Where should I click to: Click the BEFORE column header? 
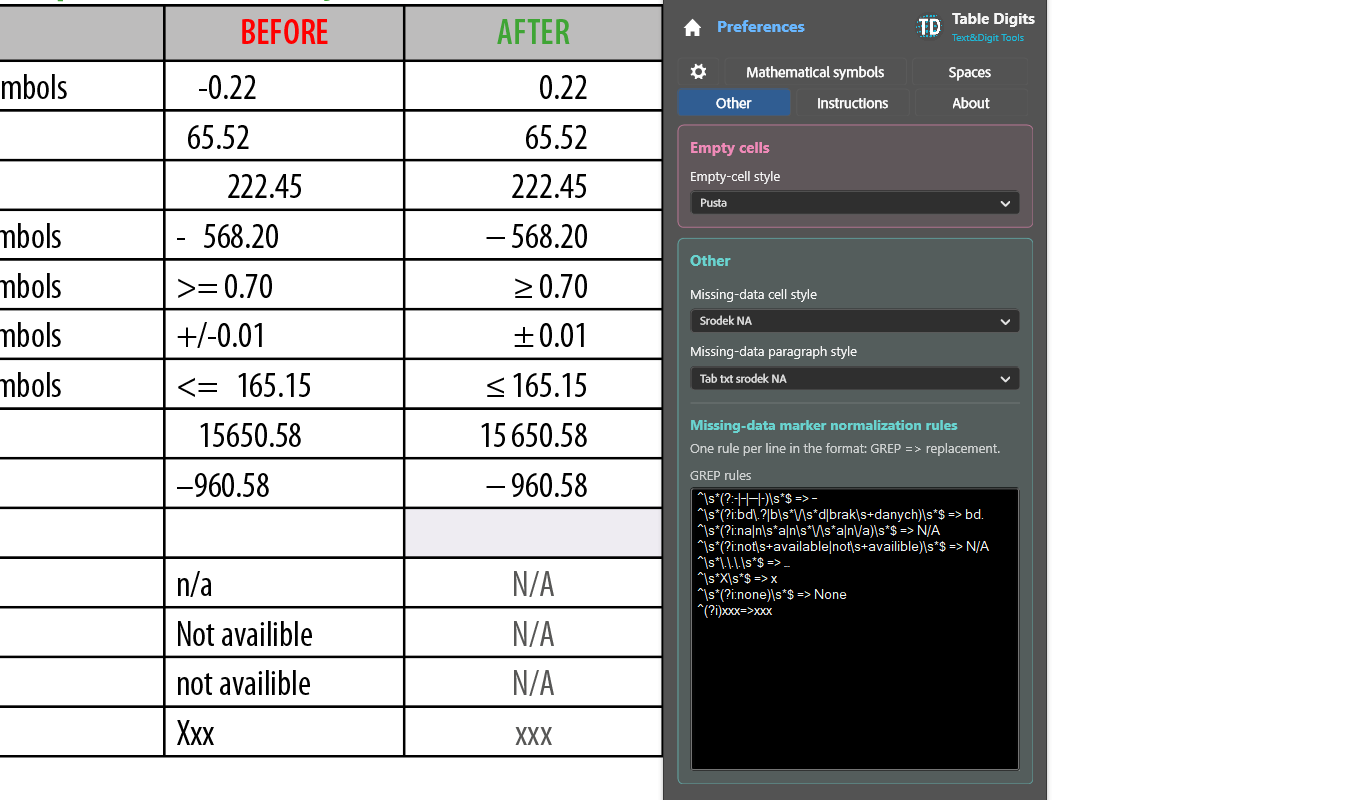(284, 33)
